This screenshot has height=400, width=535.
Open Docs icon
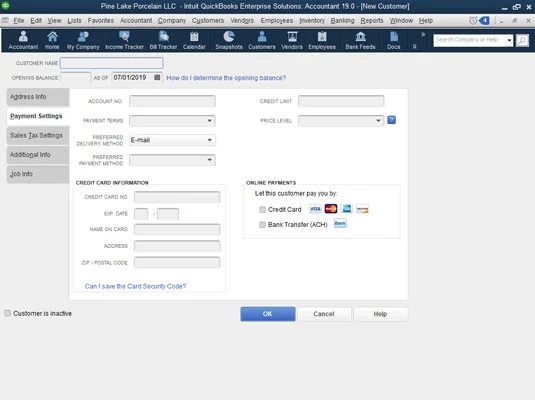tap(394, 40)
